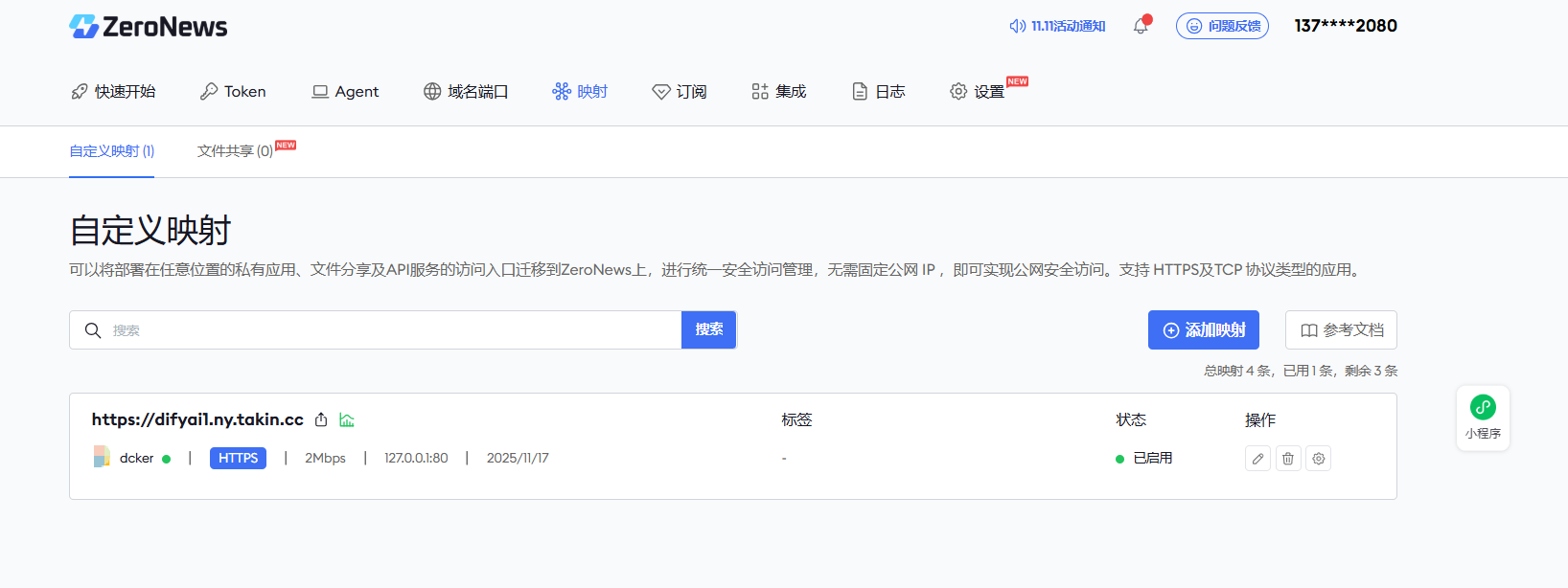Click the 添加映射 button
Image resolution: width=1568 pixels, height=588 pixels.
[x=1203, y=330]
